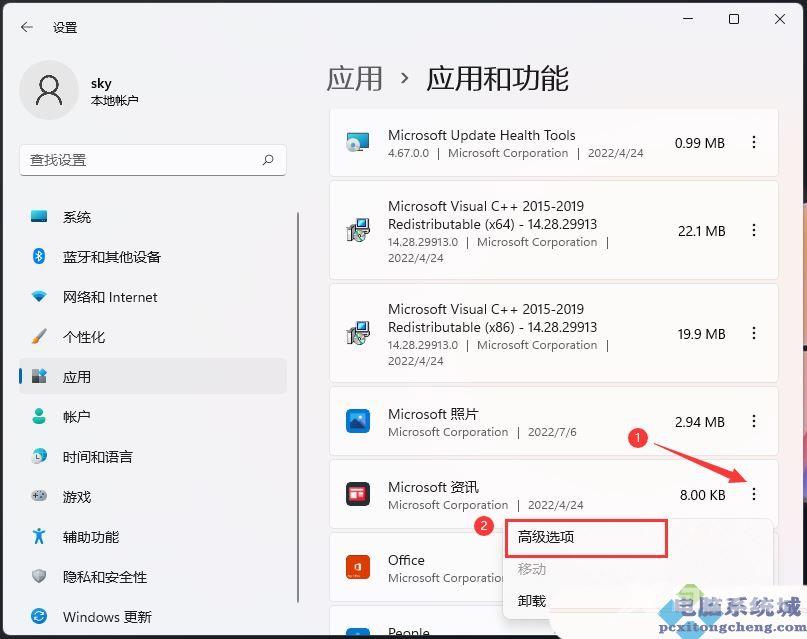807x639 pixels.
Task: Open more options for Visual C++ x64
Action: coord(753,230)
